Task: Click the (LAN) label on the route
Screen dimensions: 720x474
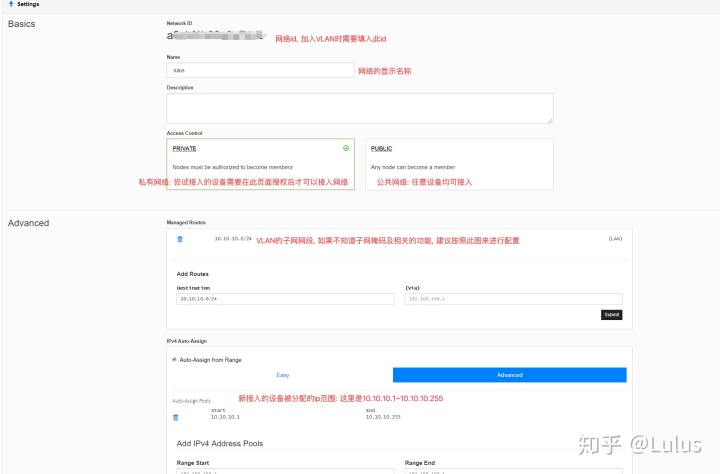Action: coord(615,239)
